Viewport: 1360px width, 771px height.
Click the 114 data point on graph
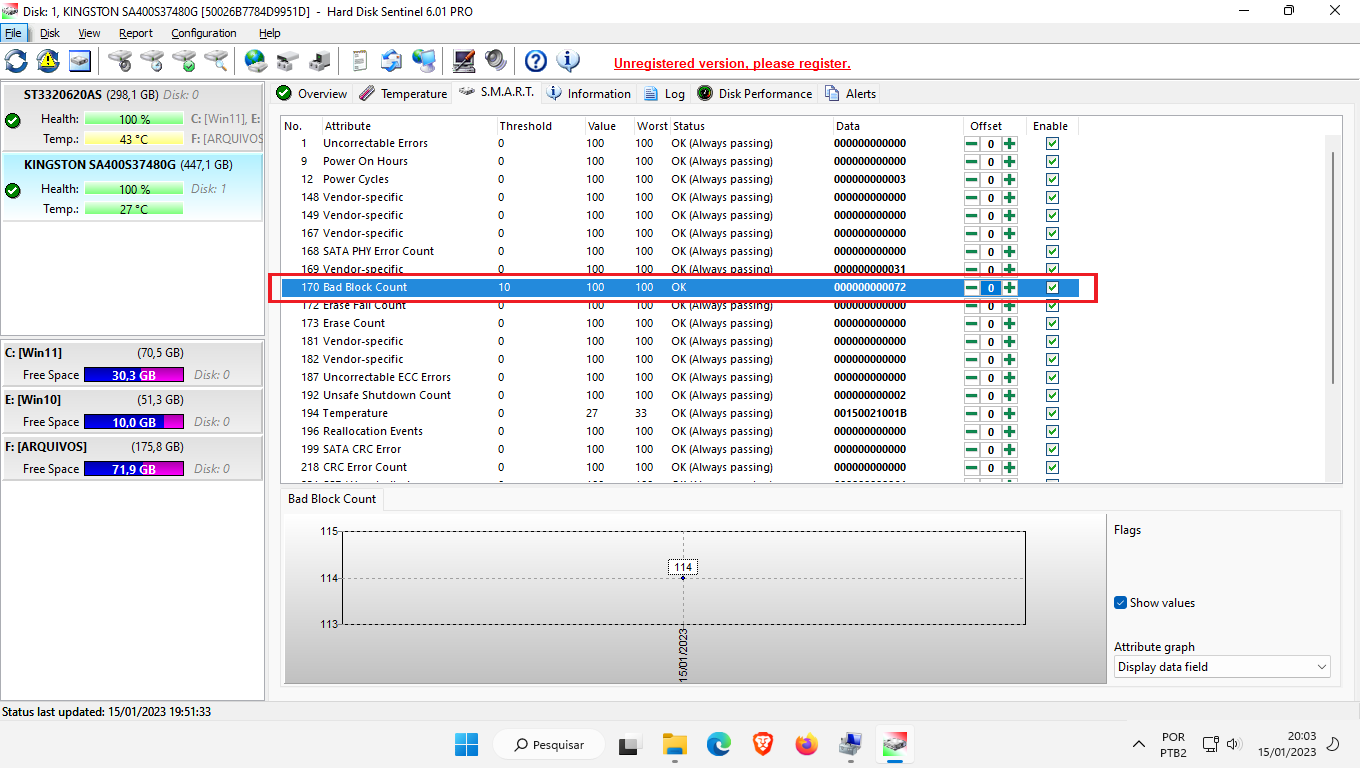click(683, 578)
